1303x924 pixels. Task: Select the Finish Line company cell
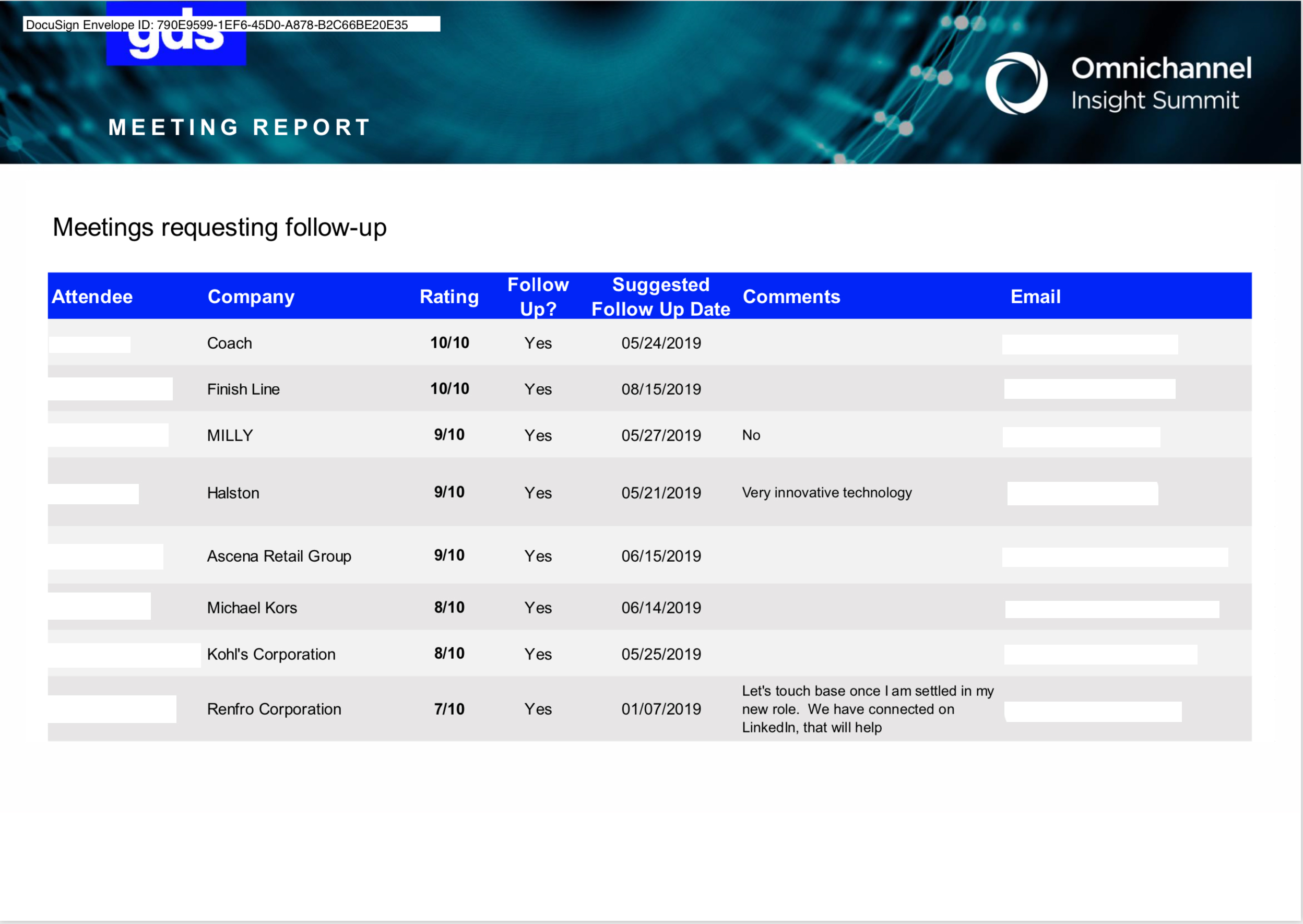pyautogui.click(x=244, y=389)
